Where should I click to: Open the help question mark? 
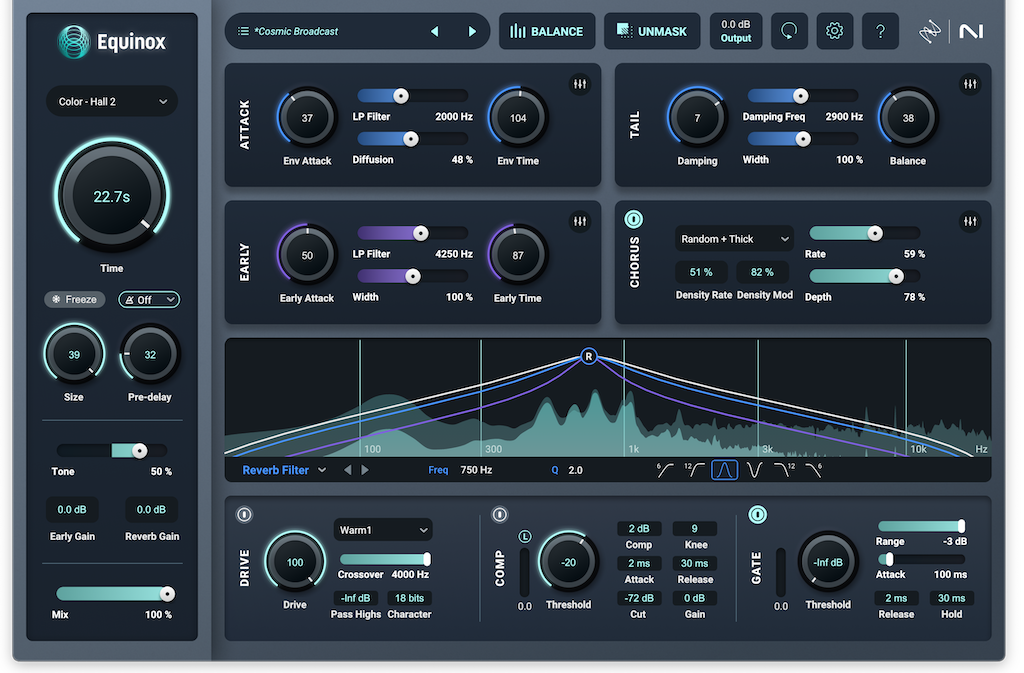[x=880, y=31]
